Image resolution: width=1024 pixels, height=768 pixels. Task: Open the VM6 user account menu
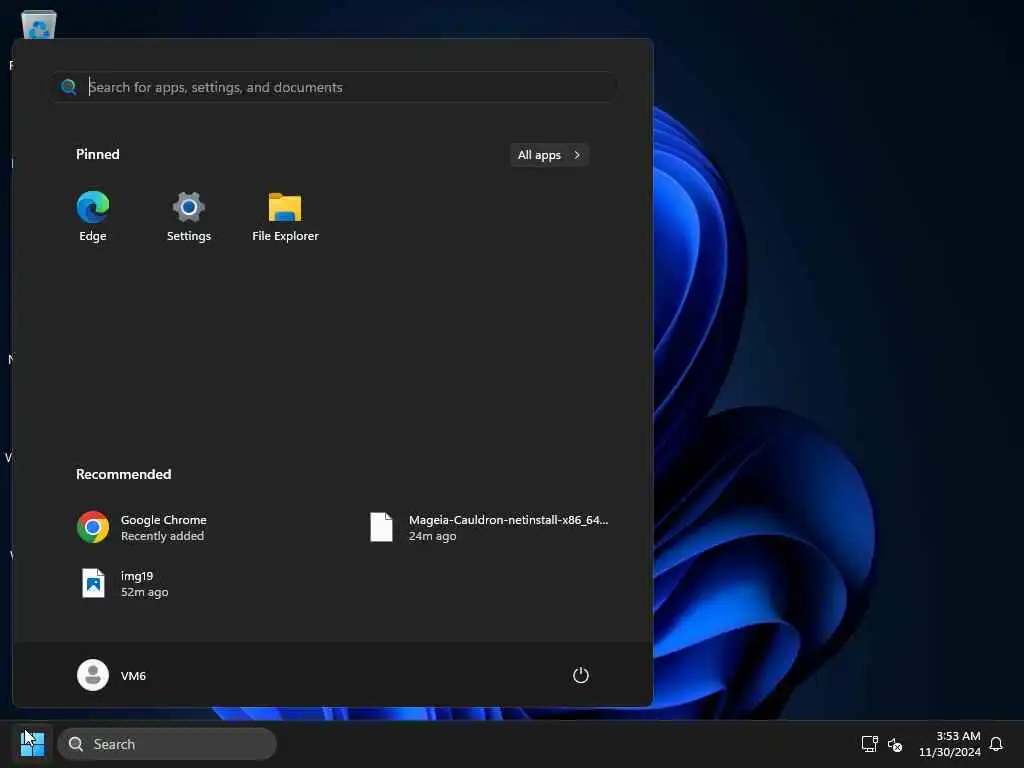112,675
